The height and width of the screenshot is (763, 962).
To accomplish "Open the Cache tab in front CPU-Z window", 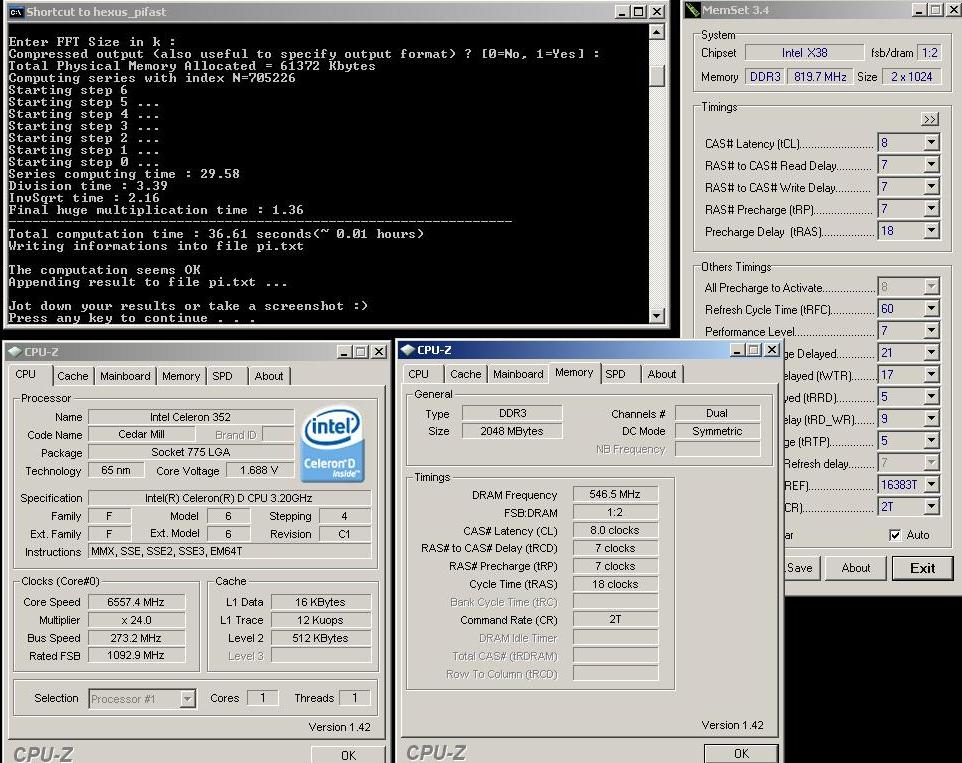I will pyautogui.click(x=466, y=374).
